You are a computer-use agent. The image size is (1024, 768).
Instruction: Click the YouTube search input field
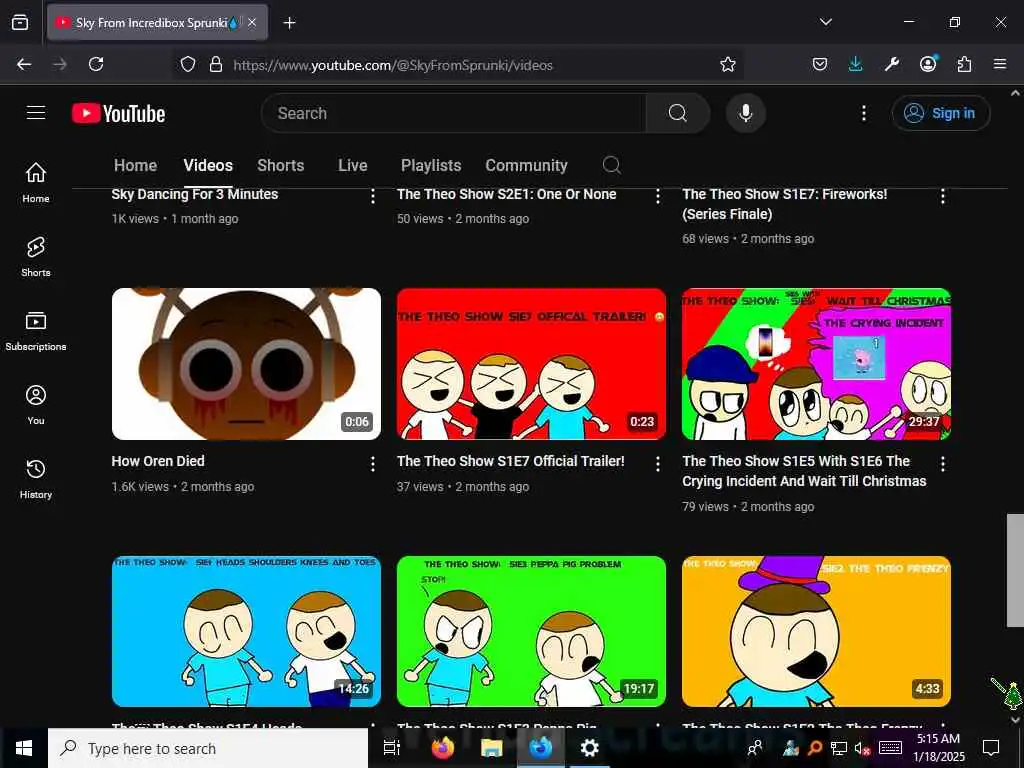(x=454, y=113)
